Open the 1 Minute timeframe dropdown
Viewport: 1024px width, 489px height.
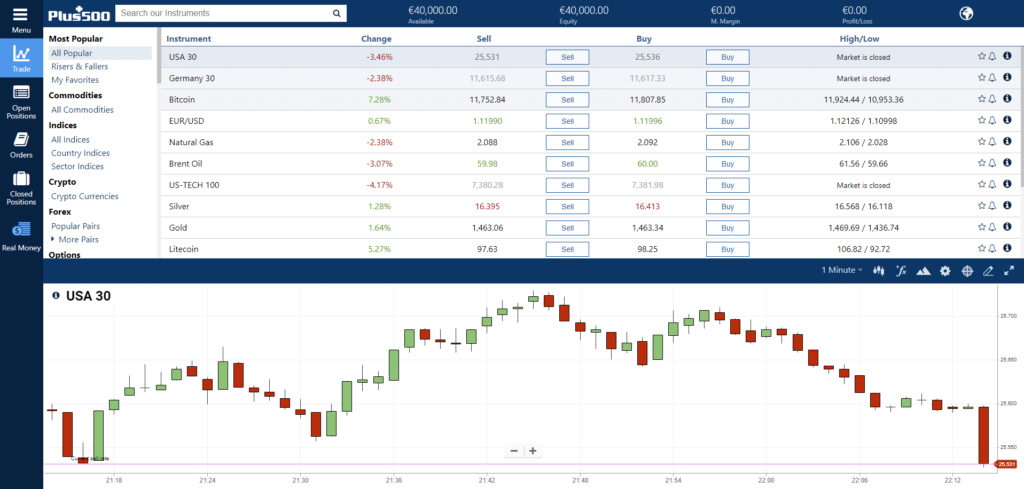pos(842,270)
